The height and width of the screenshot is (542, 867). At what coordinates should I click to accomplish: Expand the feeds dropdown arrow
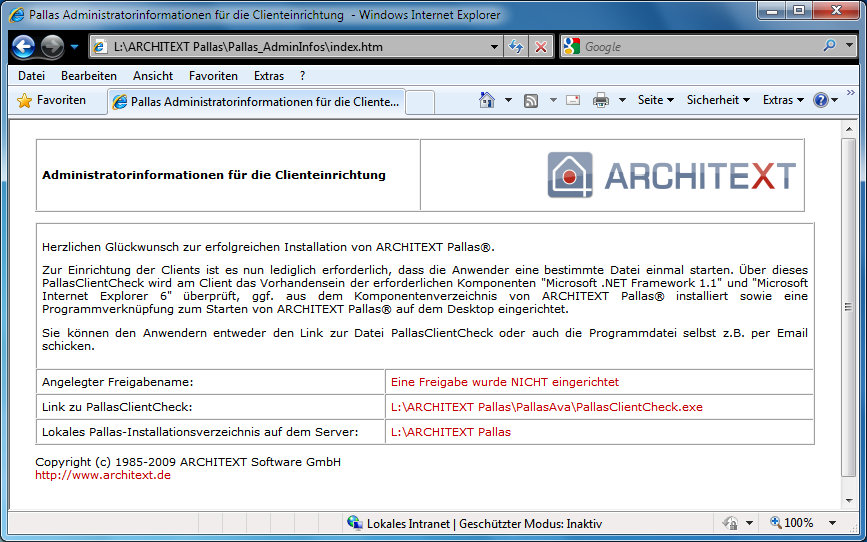pyautogui.click(x=553, y=100)
